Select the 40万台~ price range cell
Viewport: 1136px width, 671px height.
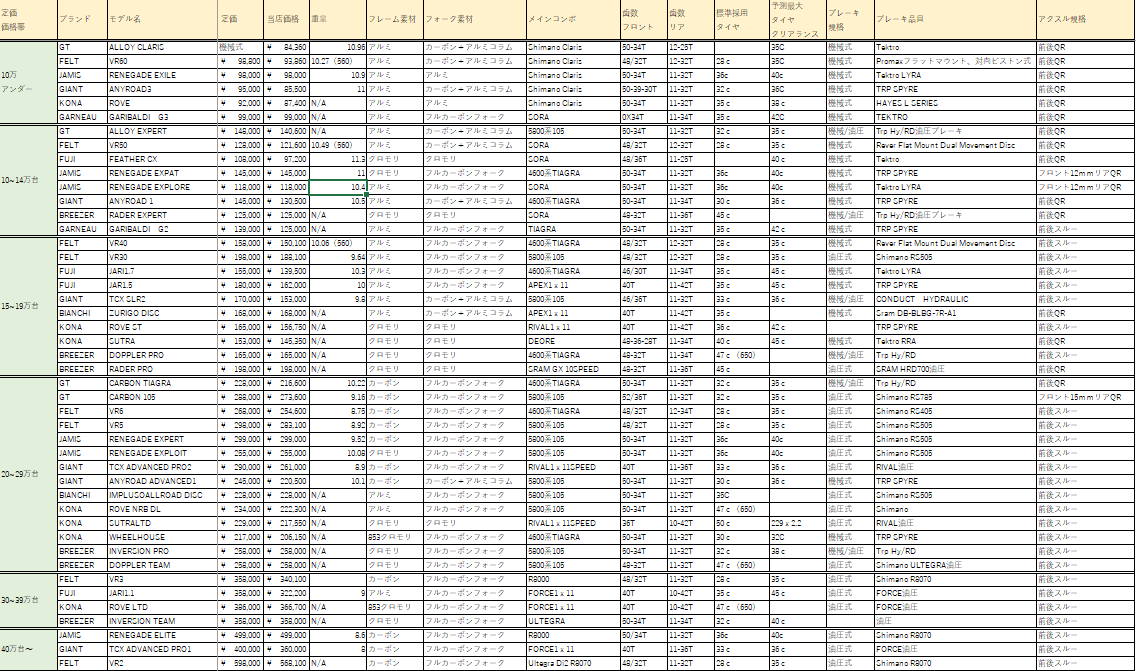coord(28,648)
